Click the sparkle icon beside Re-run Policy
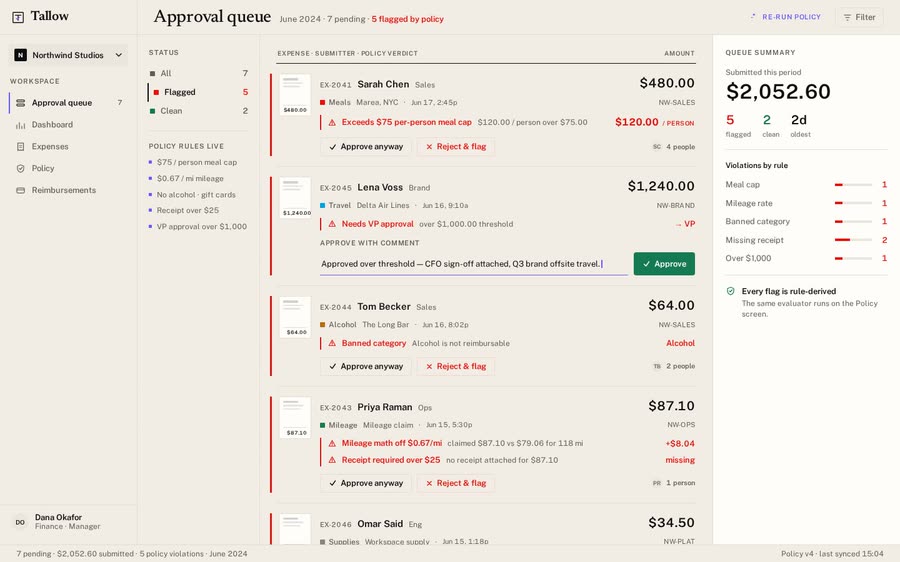 pyautogui.click(x=753, y=17)
